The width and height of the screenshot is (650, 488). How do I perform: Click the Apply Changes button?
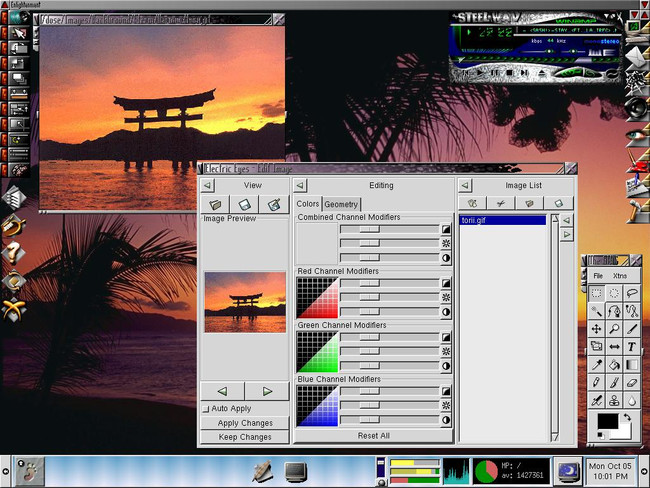[x=245, y=423]
